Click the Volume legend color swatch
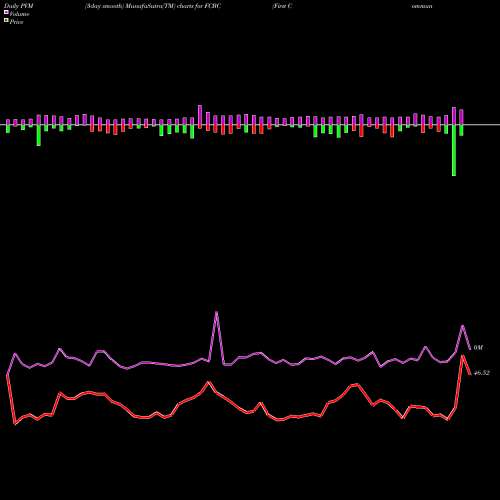Image resolution: width=500 pixels, height=500 pixels. pos(6,12)
